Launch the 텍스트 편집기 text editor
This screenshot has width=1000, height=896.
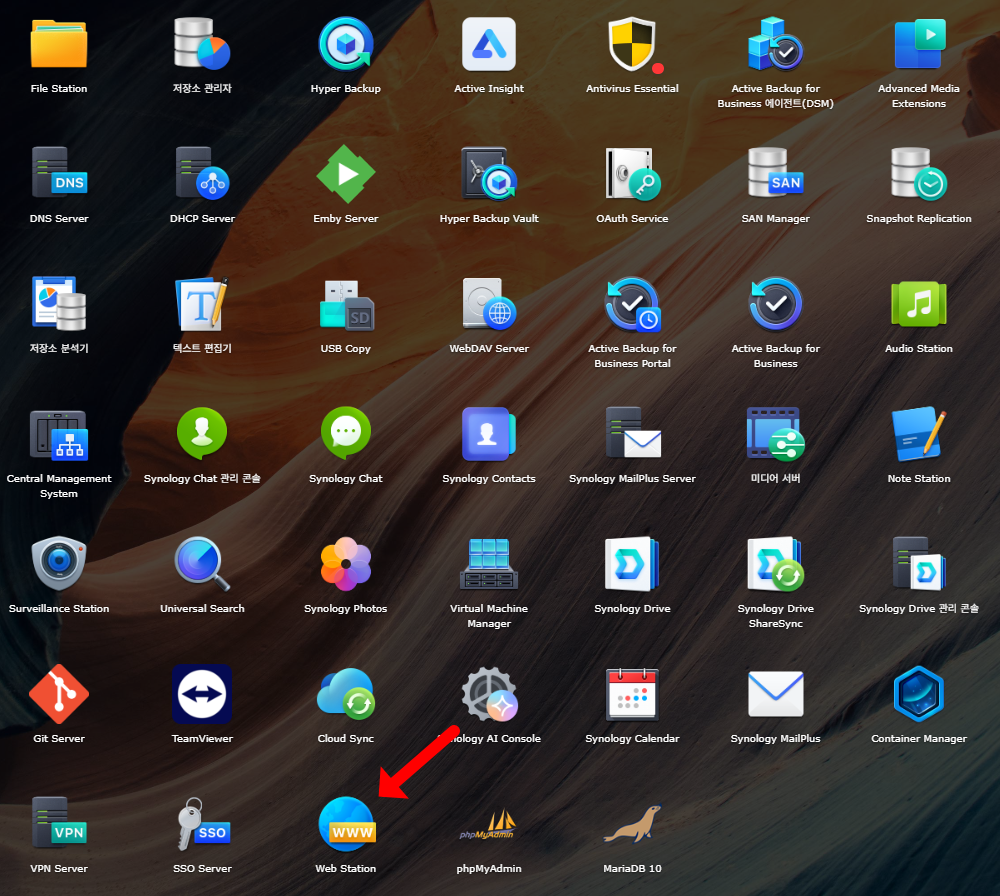click(202, 304)
